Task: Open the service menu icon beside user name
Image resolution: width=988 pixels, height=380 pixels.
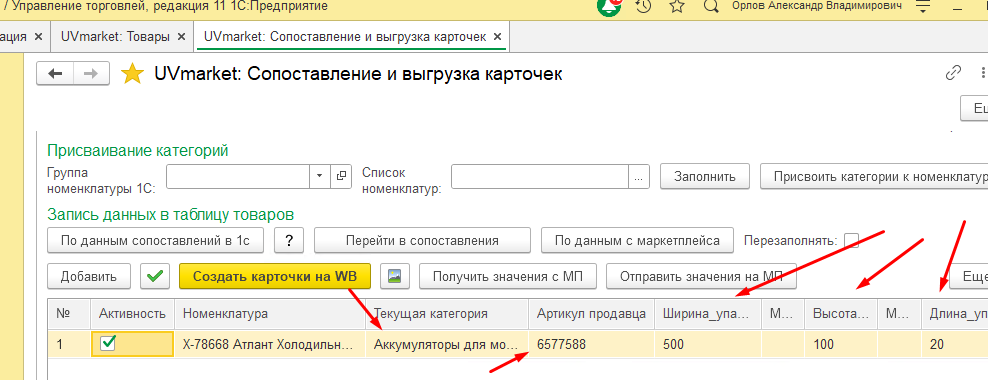Action: [x=923, y=7]
